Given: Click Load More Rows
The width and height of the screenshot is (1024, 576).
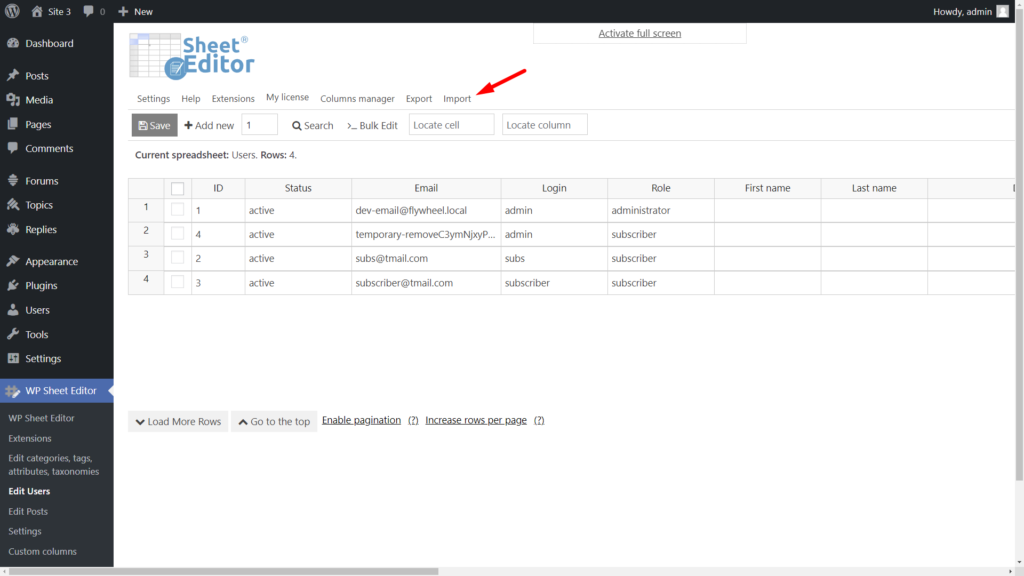Looking at the screenshot, I should click(178, 421).
